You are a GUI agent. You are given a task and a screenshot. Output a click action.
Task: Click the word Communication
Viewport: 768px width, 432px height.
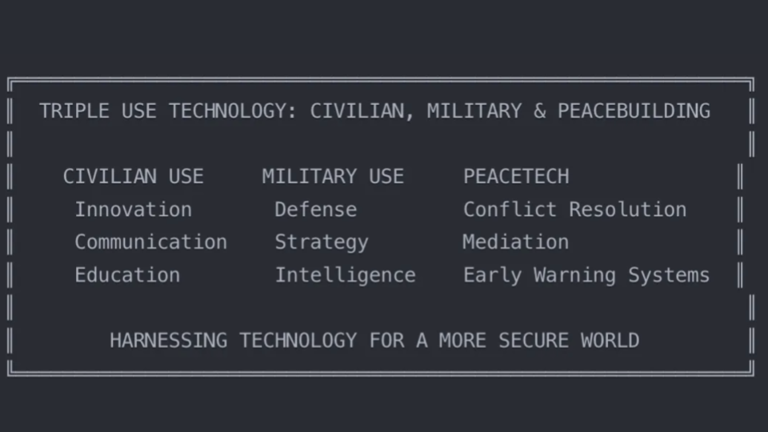pos(151,242)
